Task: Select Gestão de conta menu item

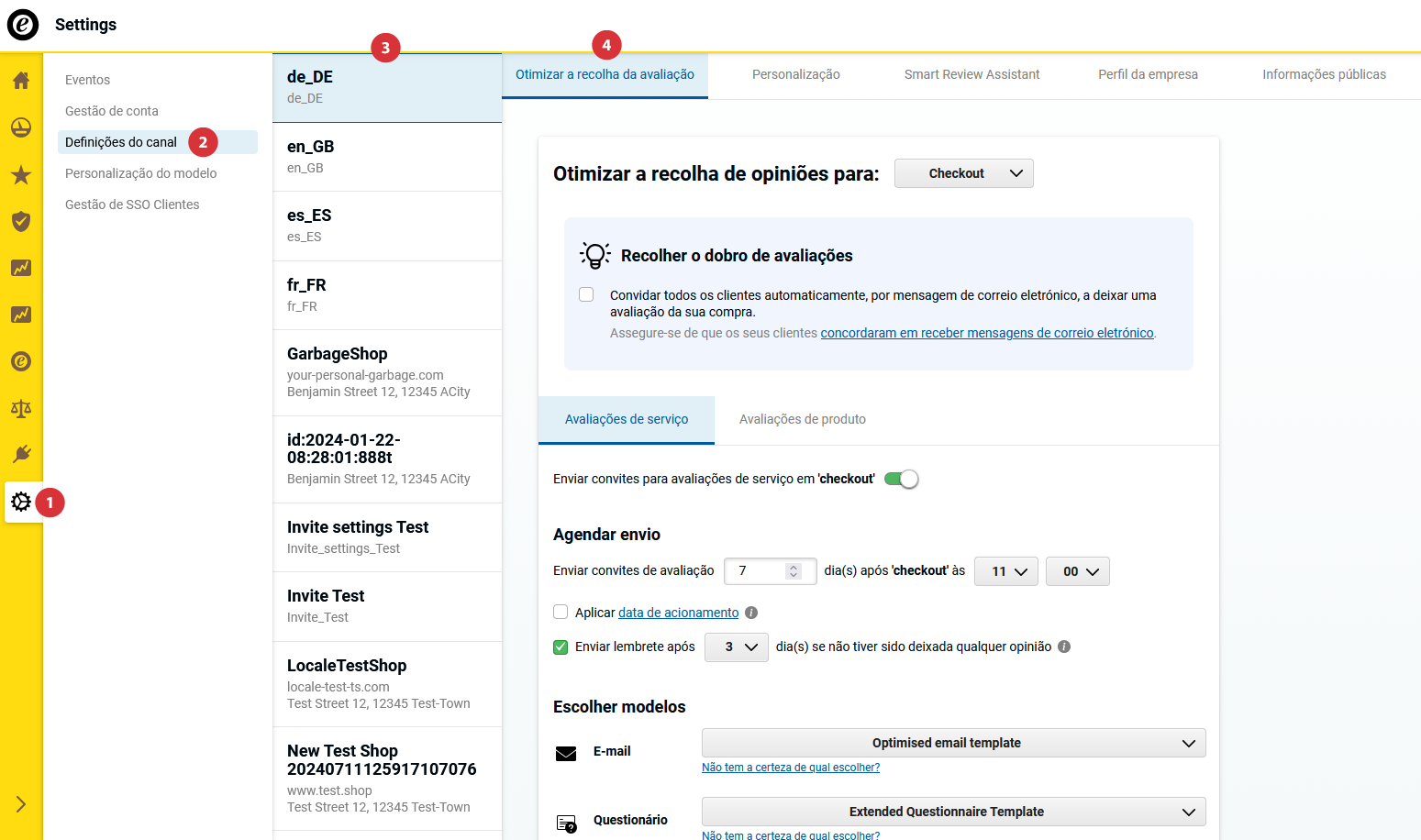Action: 112,111
